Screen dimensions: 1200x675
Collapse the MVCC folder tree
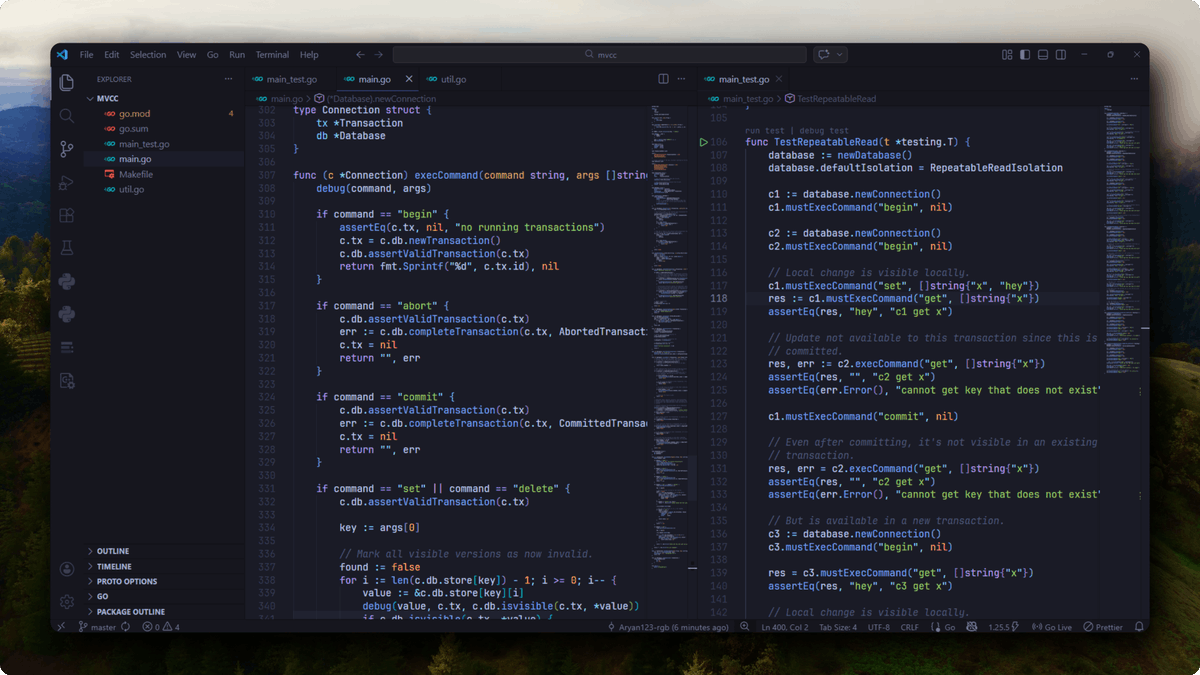(164, 98)
